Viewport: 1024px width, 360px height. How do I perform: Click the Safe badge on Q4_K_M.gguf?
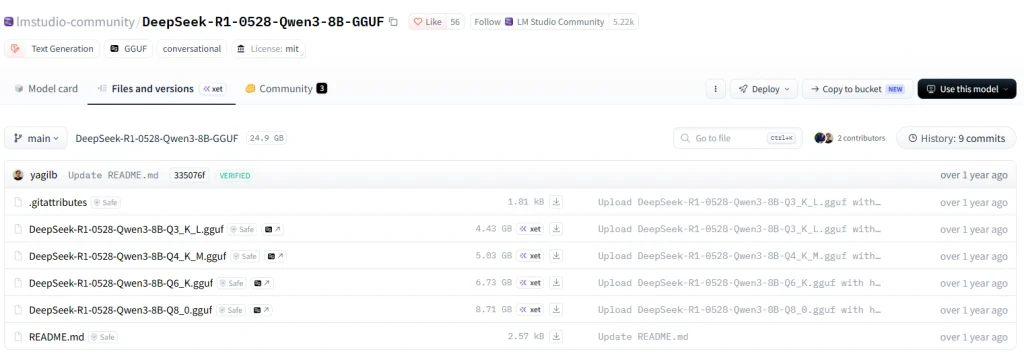coord(245,256)
